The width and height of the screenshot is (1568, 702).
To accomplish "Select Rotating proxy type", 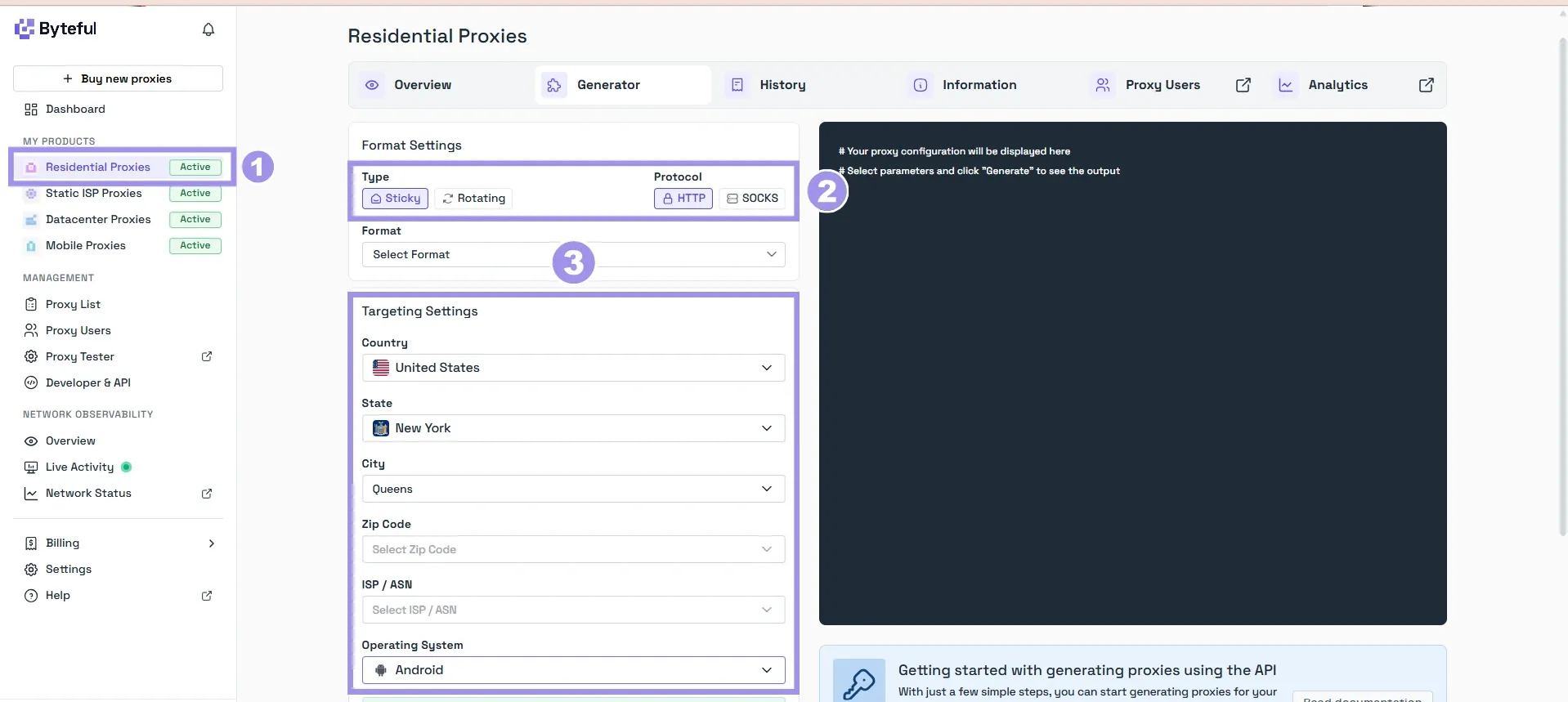I will (x=473, y=199).
